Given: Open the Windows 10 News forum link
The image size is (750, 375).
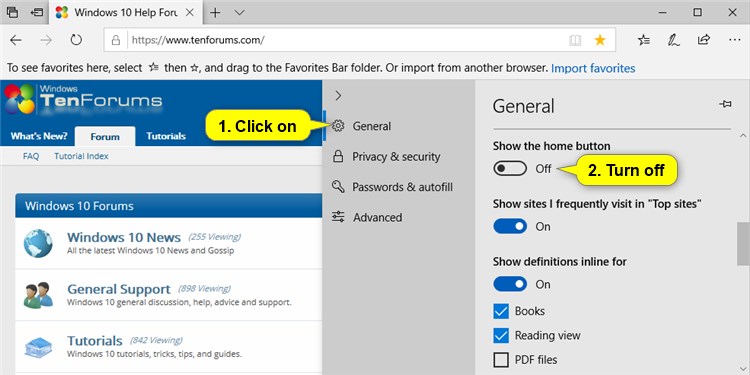Looking at the screenshot, I should coord(124,237).
